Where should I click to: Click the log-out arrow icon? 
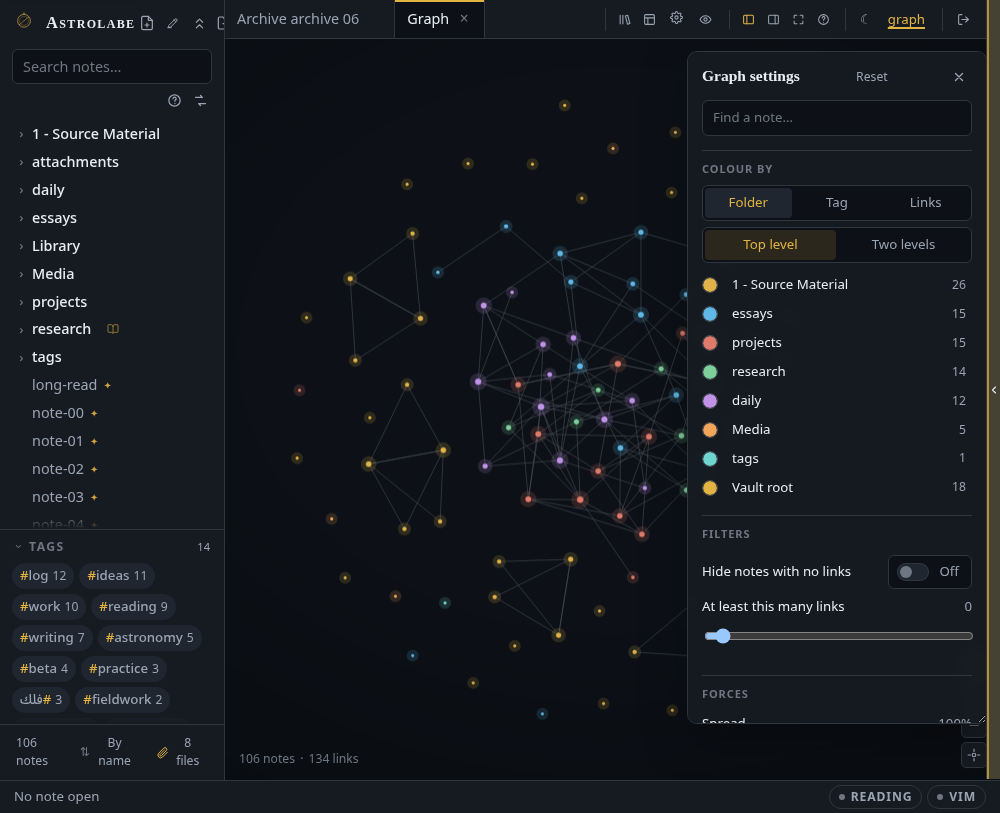point(964,20)
